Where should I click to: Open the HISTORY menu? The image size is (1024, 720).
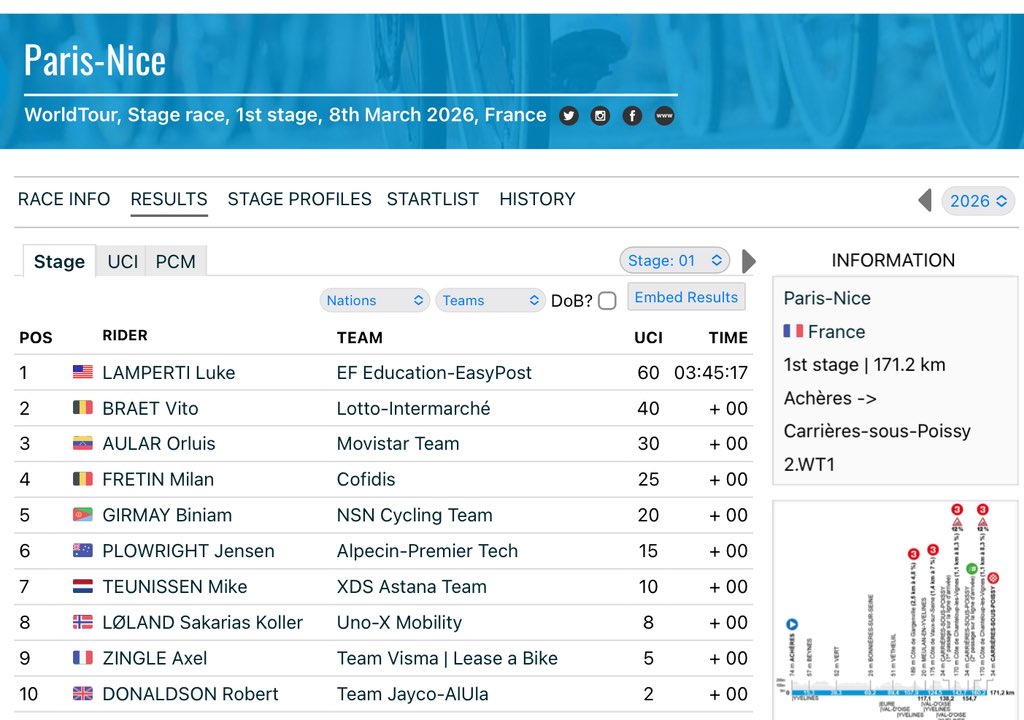[537, 199]
